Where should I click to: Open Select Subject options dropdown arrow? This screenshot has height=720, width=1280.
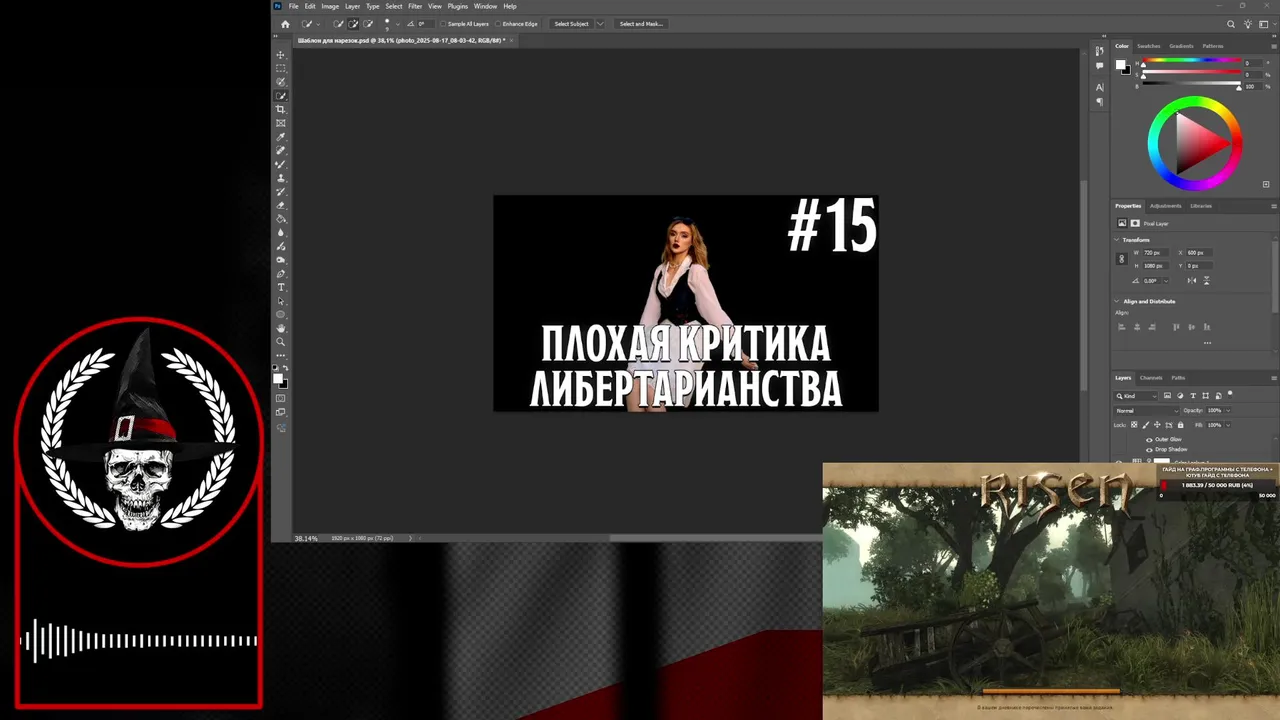pos(600,24)
